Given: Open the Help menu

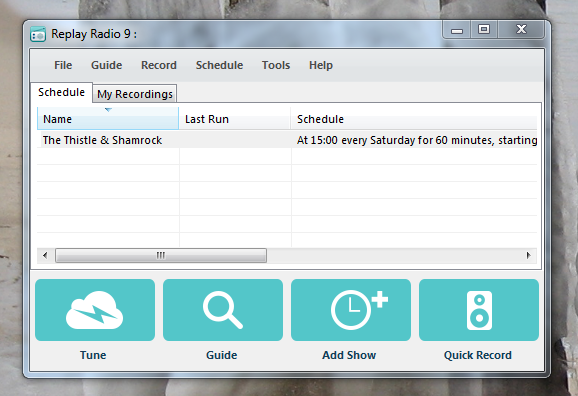Looking at the screenshot, I should coord(321,65).
